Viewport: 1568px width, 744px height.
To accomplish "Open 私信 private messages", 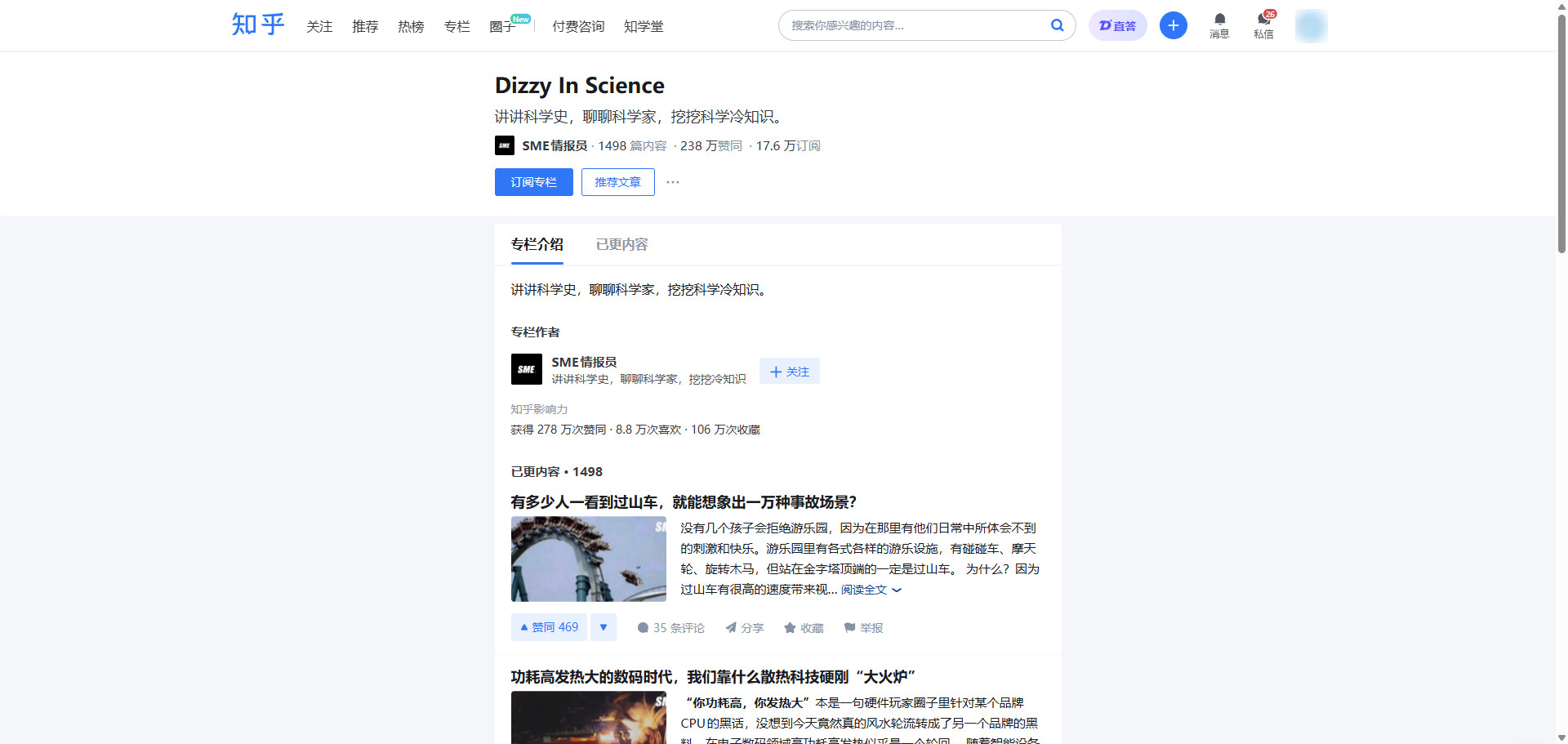I will click(x=1263, y=25).
